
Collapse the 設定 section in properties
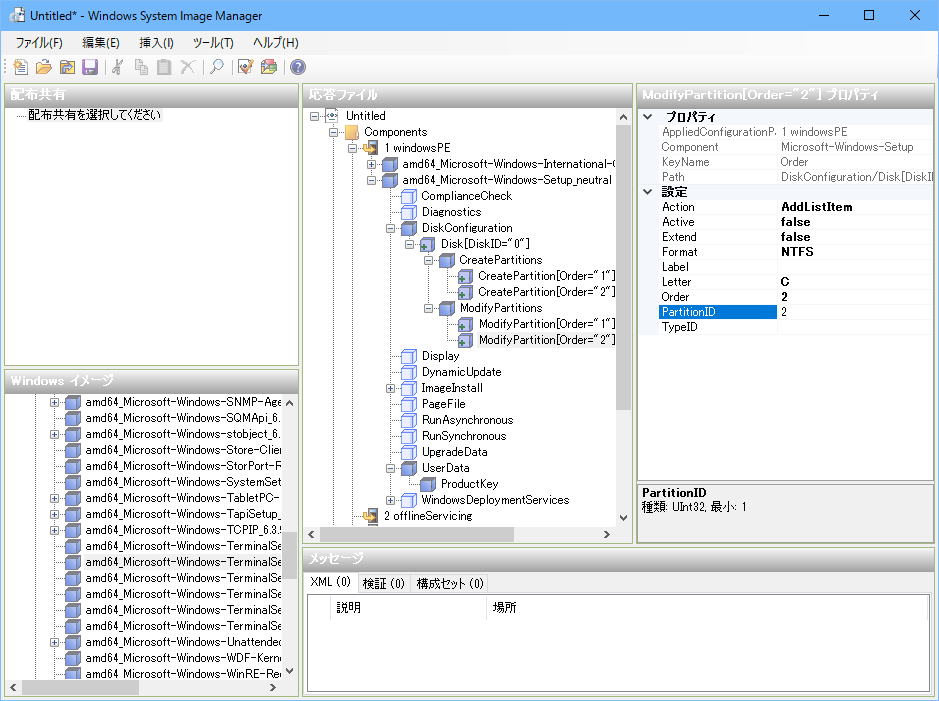click(x=647, y=192)
